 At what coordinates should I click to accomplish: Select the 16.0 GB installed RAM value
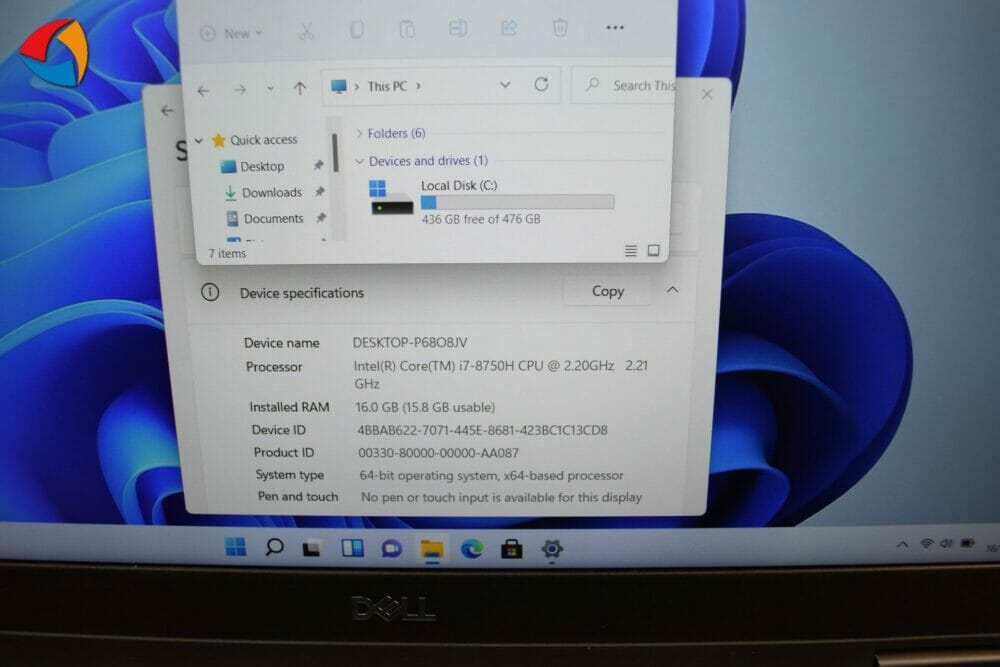(x=425, y=407)
